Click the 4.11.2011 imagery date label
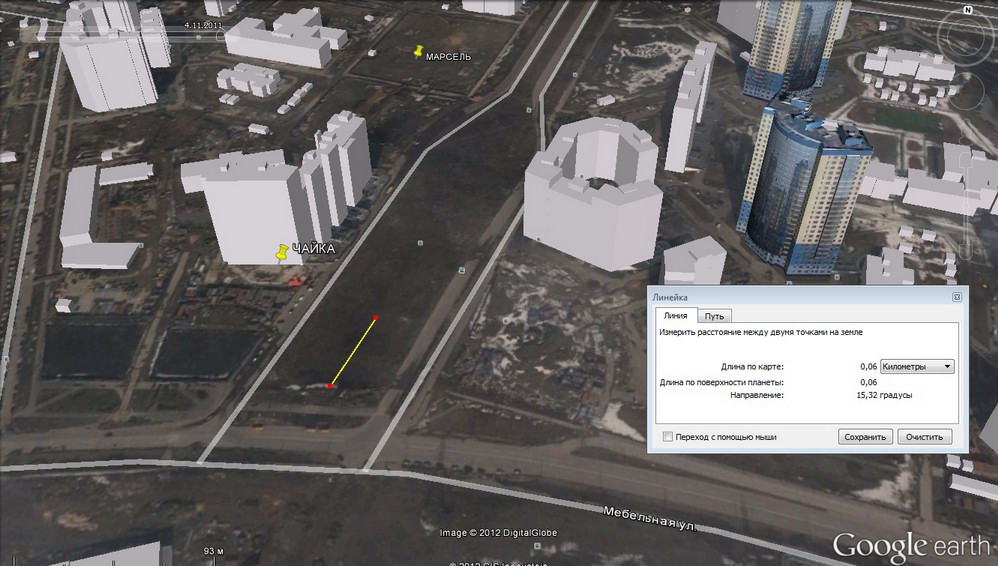Image resolution: width=998 pixels, height=566 pixels. 204,24
